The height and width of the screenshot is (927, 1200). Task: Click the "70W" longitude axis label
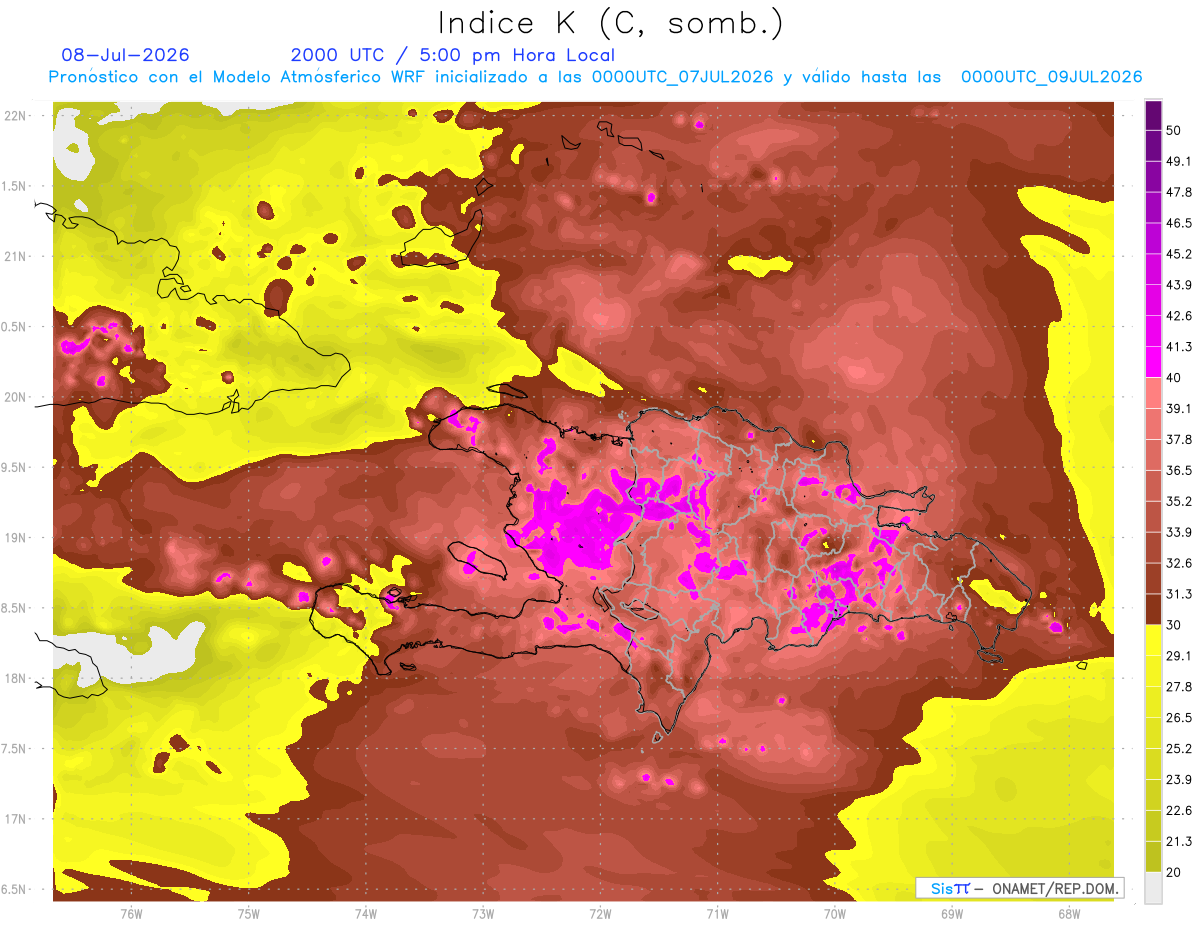click(x=835, y=914)
